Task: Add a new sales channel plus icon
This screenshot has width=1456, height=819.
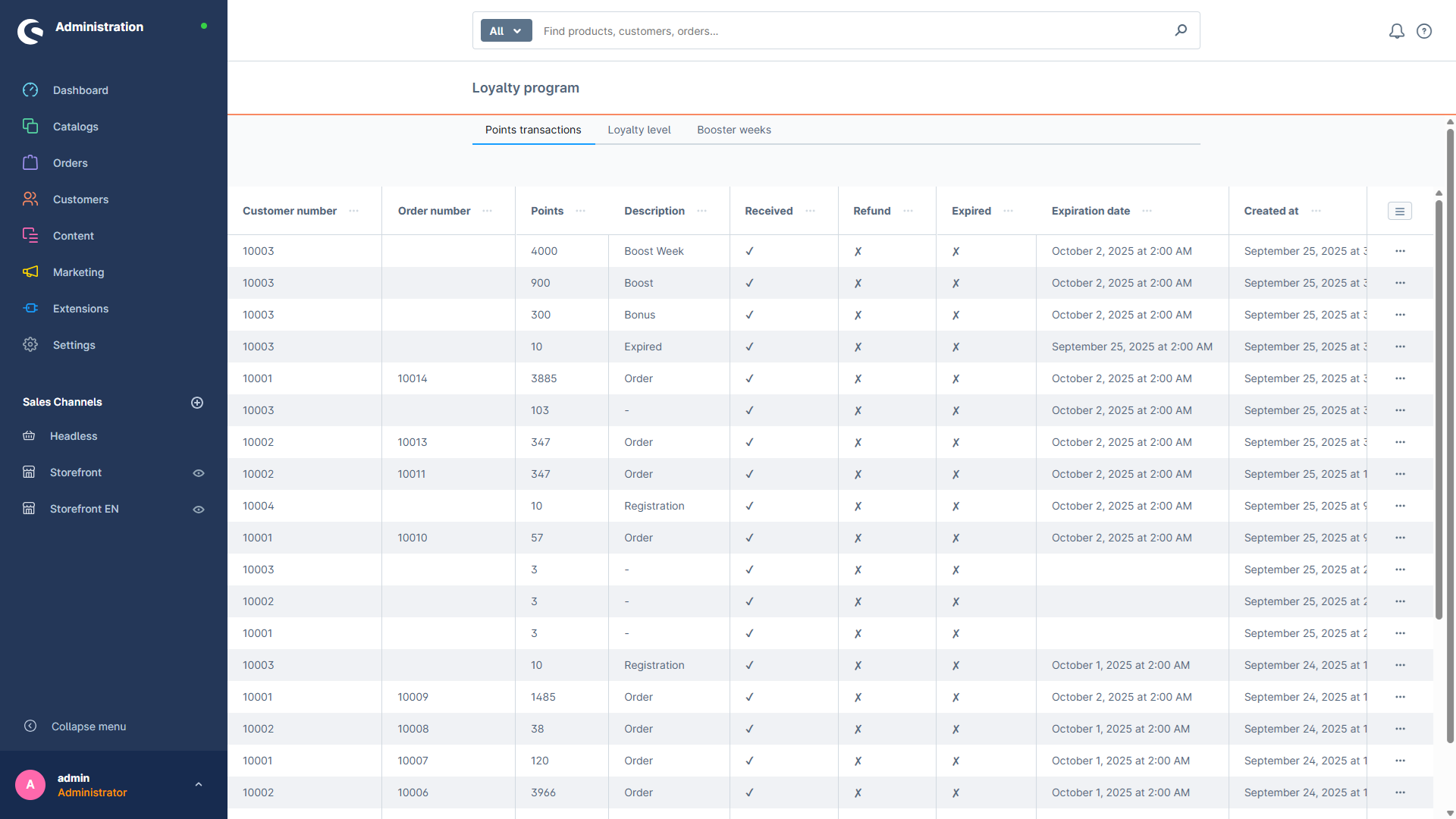Action: 197,403
